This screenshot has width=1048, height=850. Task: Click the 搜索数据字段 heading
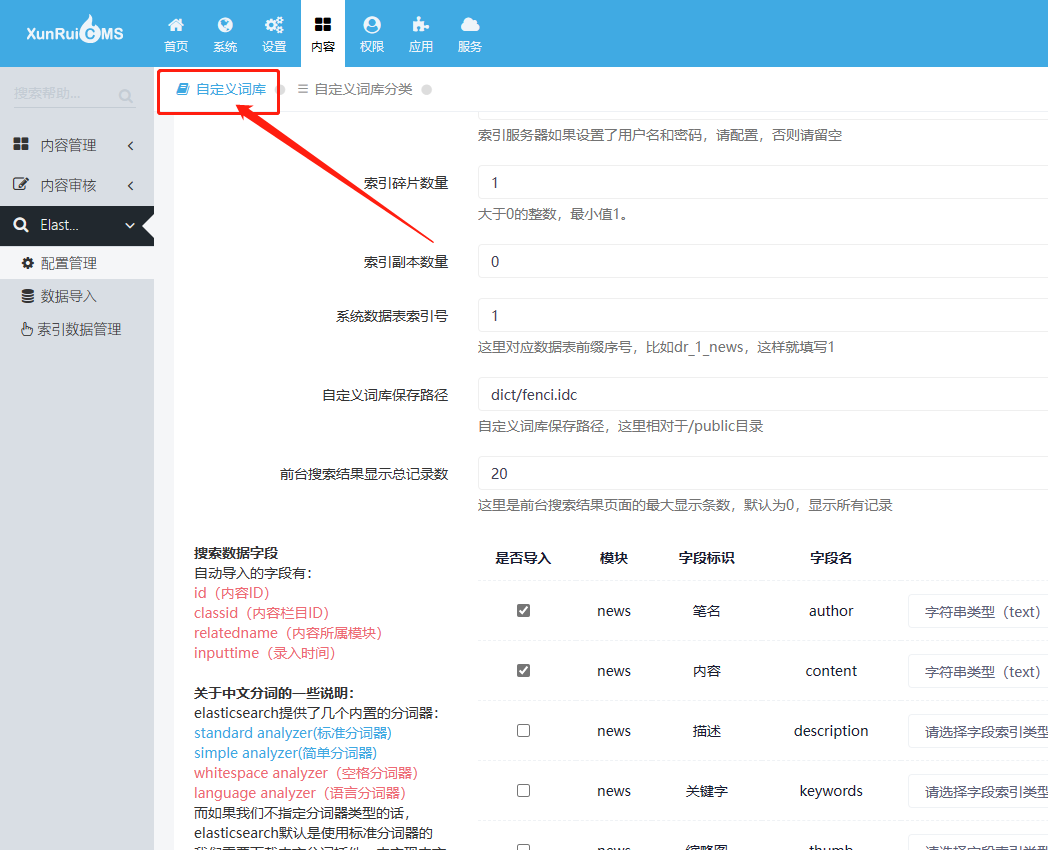point(236,553)
